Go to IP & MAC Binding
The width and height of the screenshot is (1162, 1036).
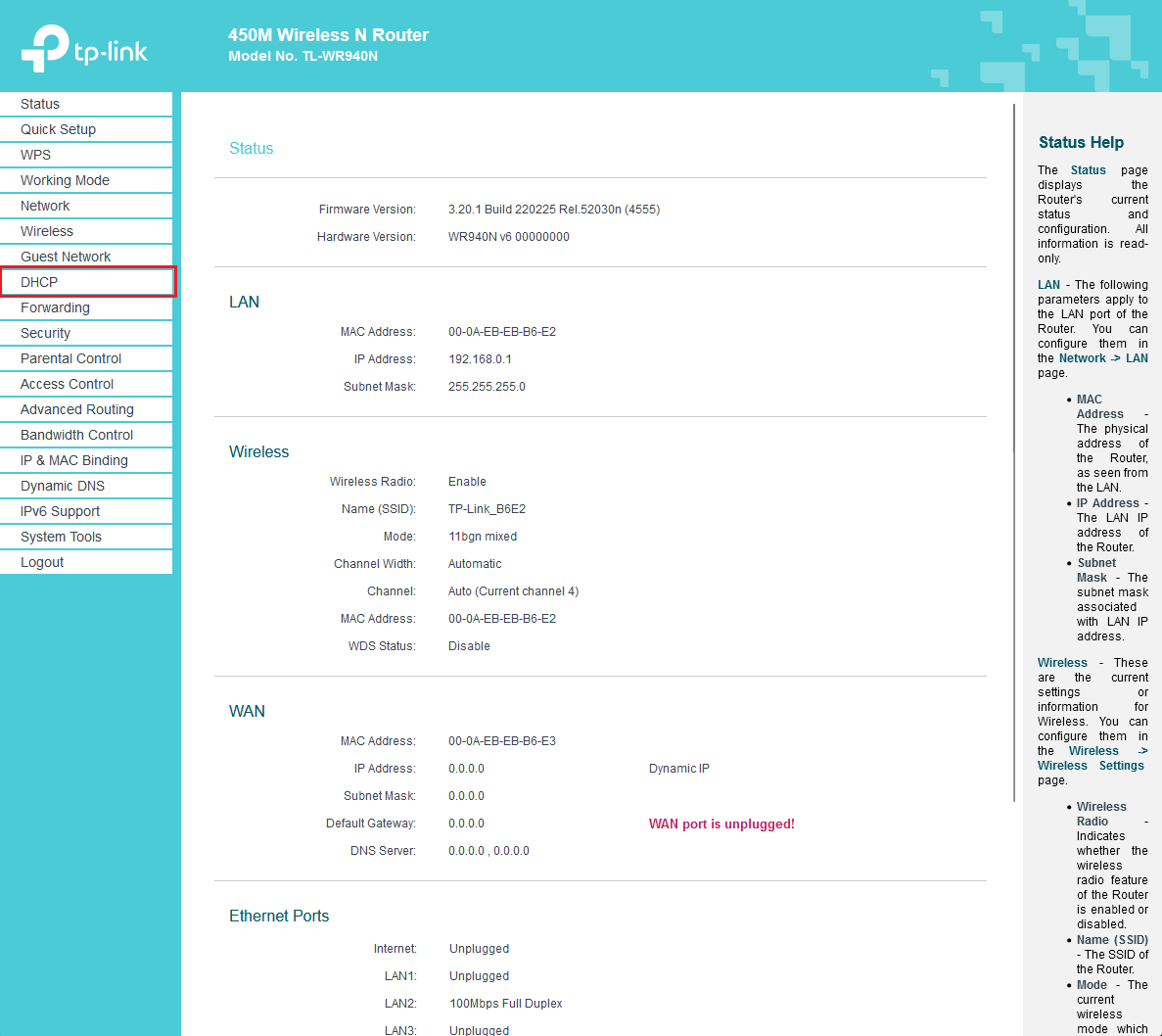(x=73, y=460)
